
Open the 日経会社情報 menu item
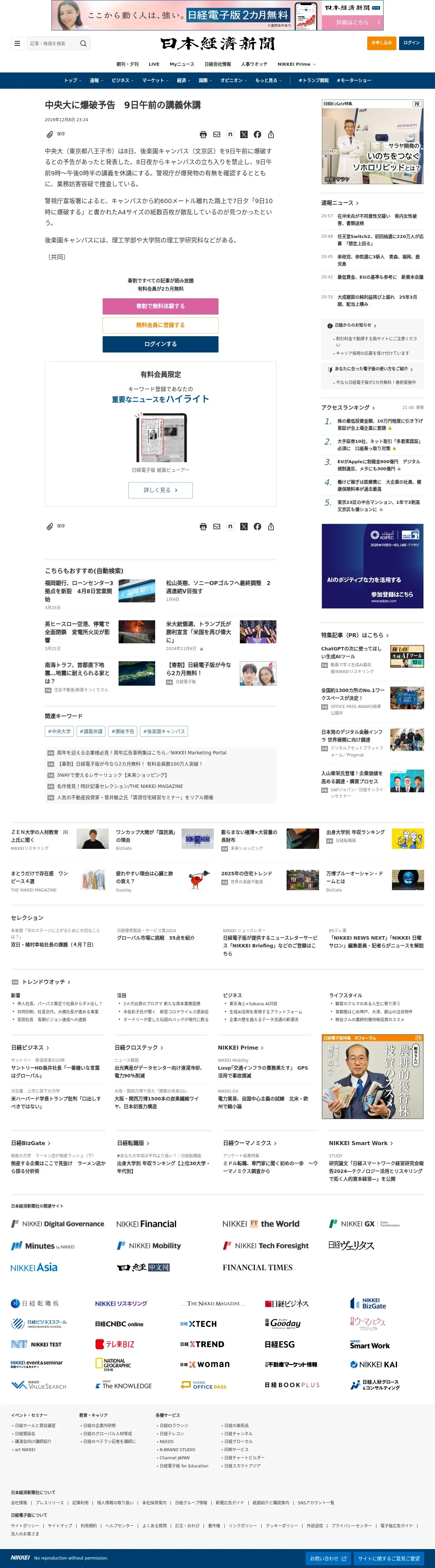[217, 64]
